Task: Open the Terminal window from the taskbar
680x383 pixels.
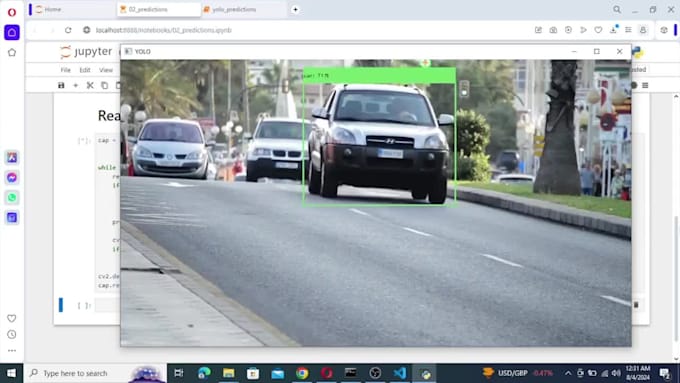Action: [350, 373]
